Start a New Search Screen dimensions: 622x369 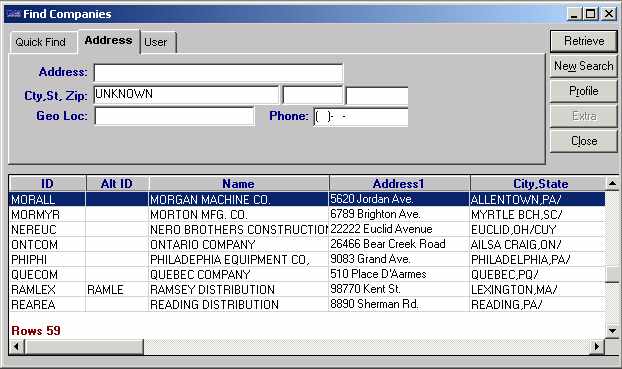[584, 66]
